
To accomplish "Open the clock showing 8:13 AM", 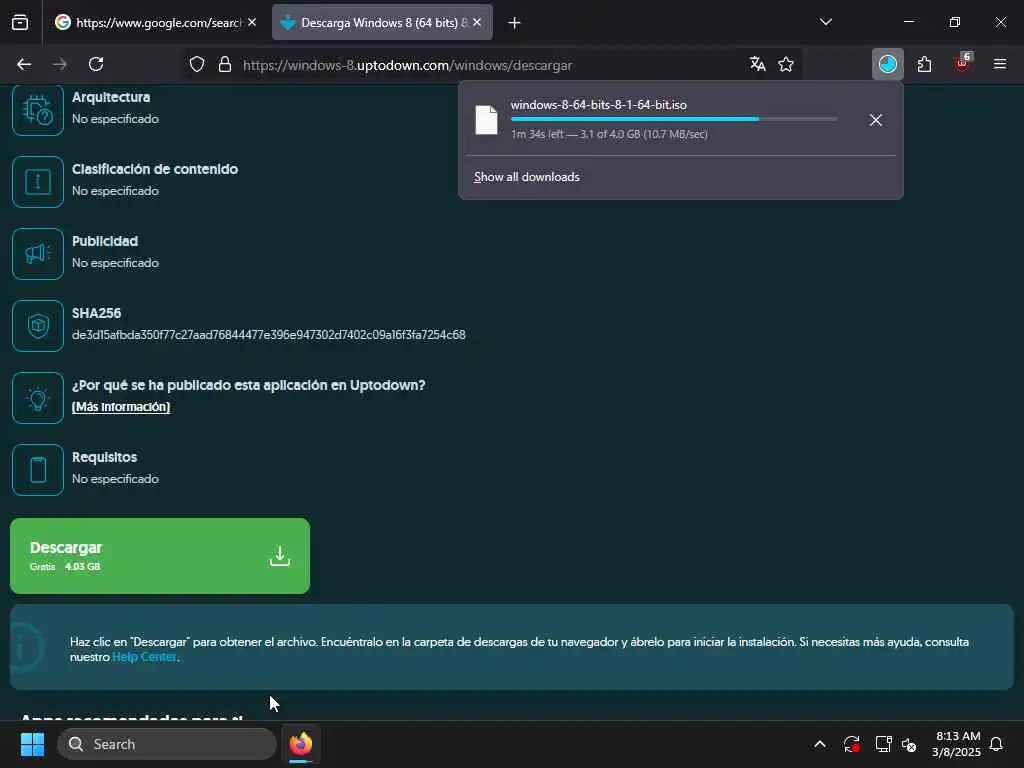I will [957, 744].
